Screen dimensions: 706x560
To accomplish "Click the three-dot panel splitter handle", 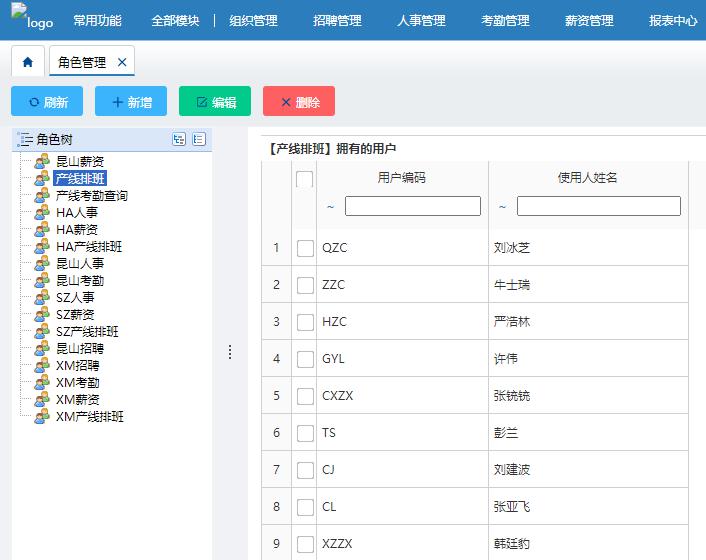I will tap(230, 352).
